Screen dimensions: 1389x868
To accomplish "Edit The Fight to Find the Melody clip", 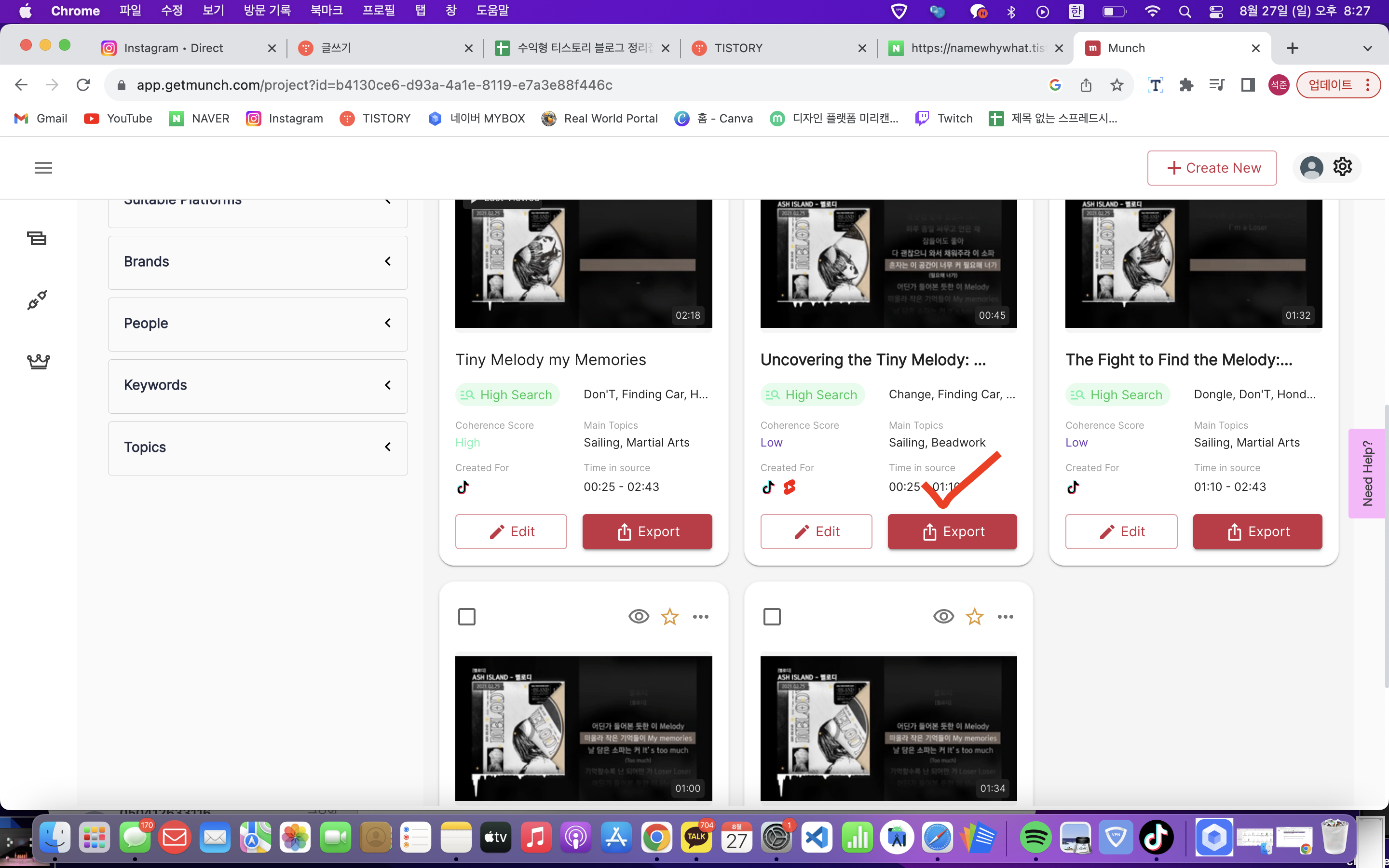I will pyautogui.click(x=1121, y=531).
